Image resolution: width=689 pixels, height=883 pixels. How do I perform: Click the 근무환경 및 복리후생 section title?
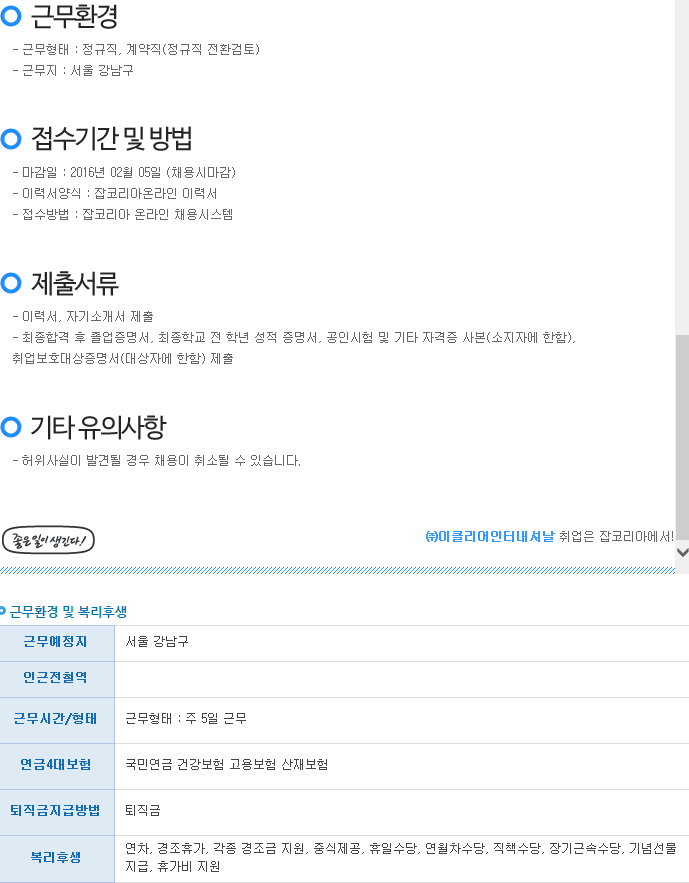[68, 611]
